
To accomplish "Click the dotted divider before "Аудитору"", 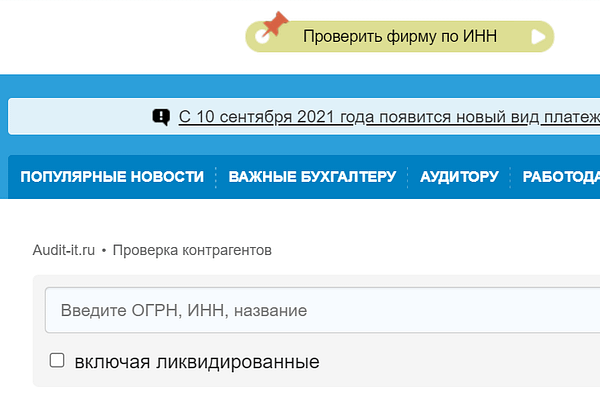I will click(x=408, y=177).
